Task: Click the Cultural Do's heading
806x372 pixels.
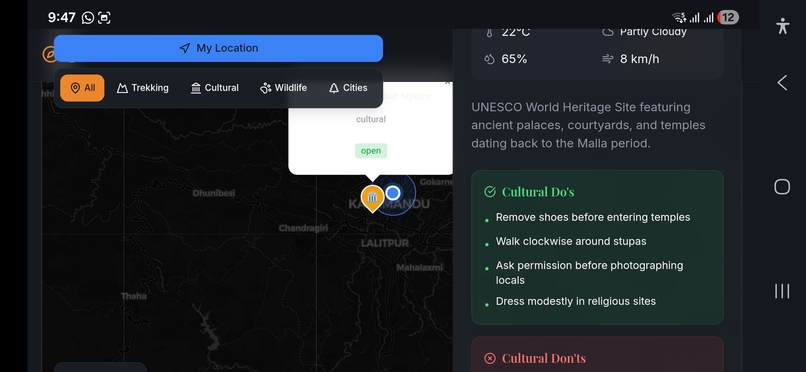Action: [x=538, y=192]
